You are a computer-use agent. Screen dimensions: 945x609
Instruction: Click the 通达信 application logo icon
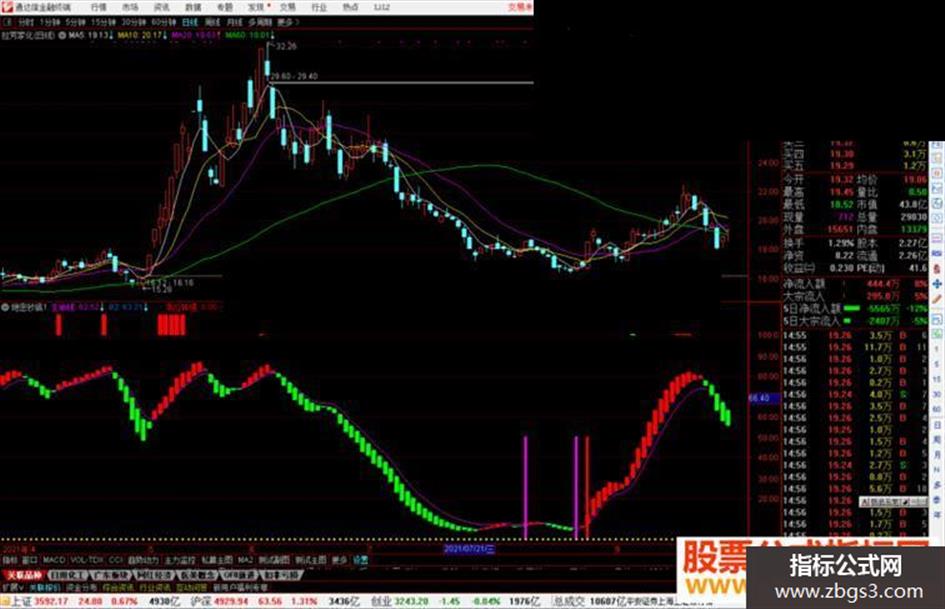tap(7, 7)
